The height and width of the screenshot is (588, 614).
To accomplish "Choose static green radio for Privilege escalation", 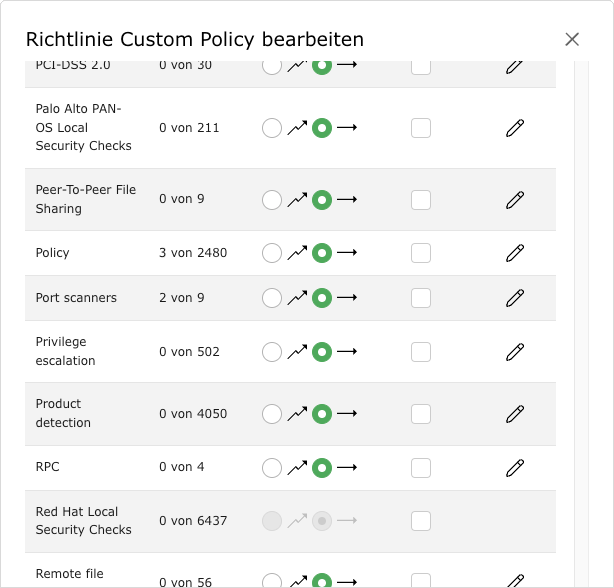I will [322, 352].
